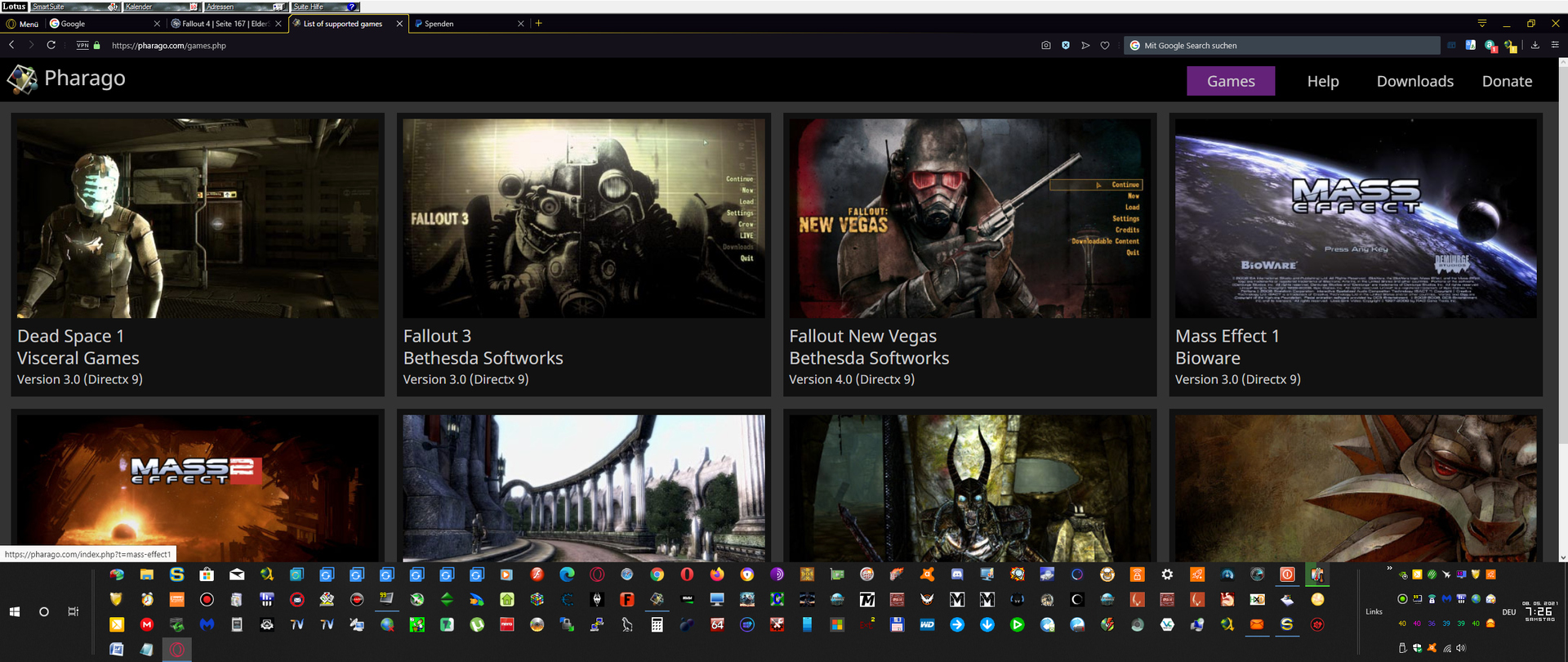This screenshot has height=662, width=1568.
Task: Open the easy setup sliders panel
Action: tap(1555, 45)
